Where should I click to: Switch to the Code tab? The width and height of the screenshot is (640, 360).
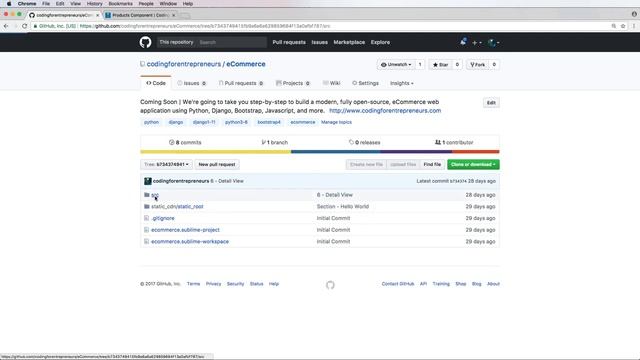click(156, 83)
